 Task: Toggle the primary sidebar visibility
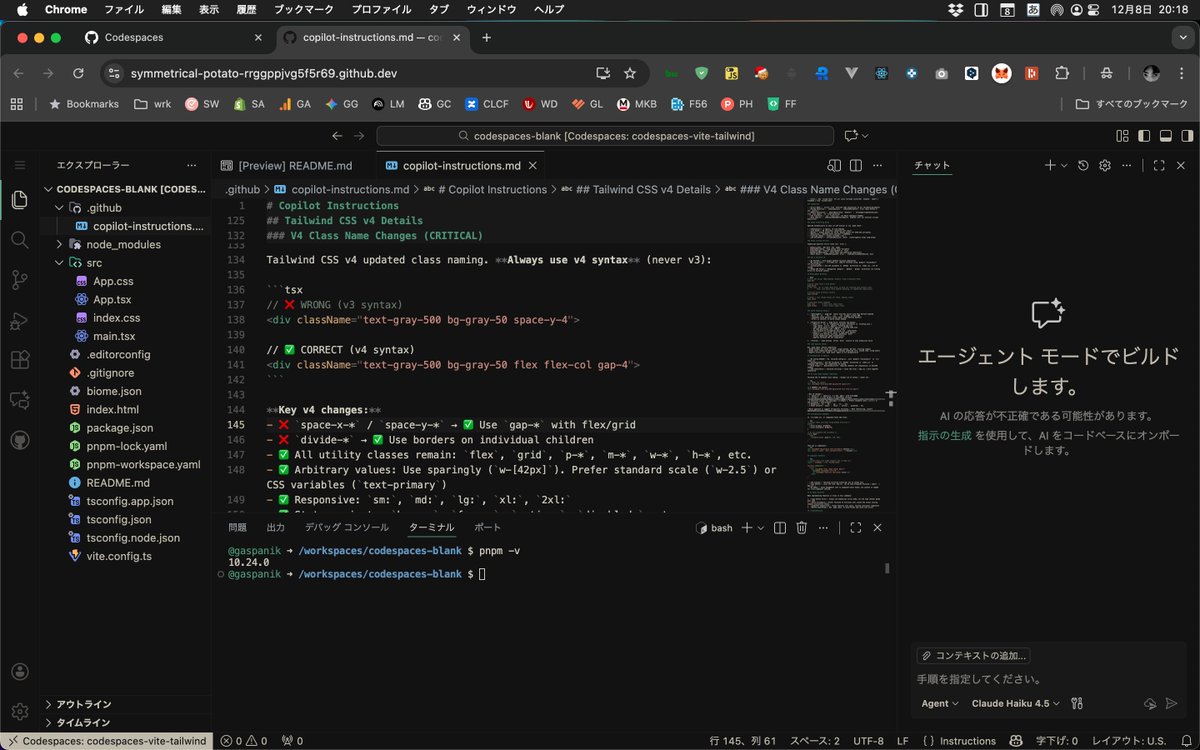(1144, 135)
